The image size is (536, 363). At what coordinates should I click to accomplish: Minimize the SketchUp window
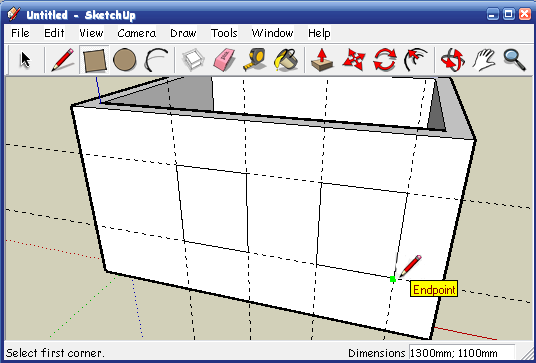click(x=493, y=14)
